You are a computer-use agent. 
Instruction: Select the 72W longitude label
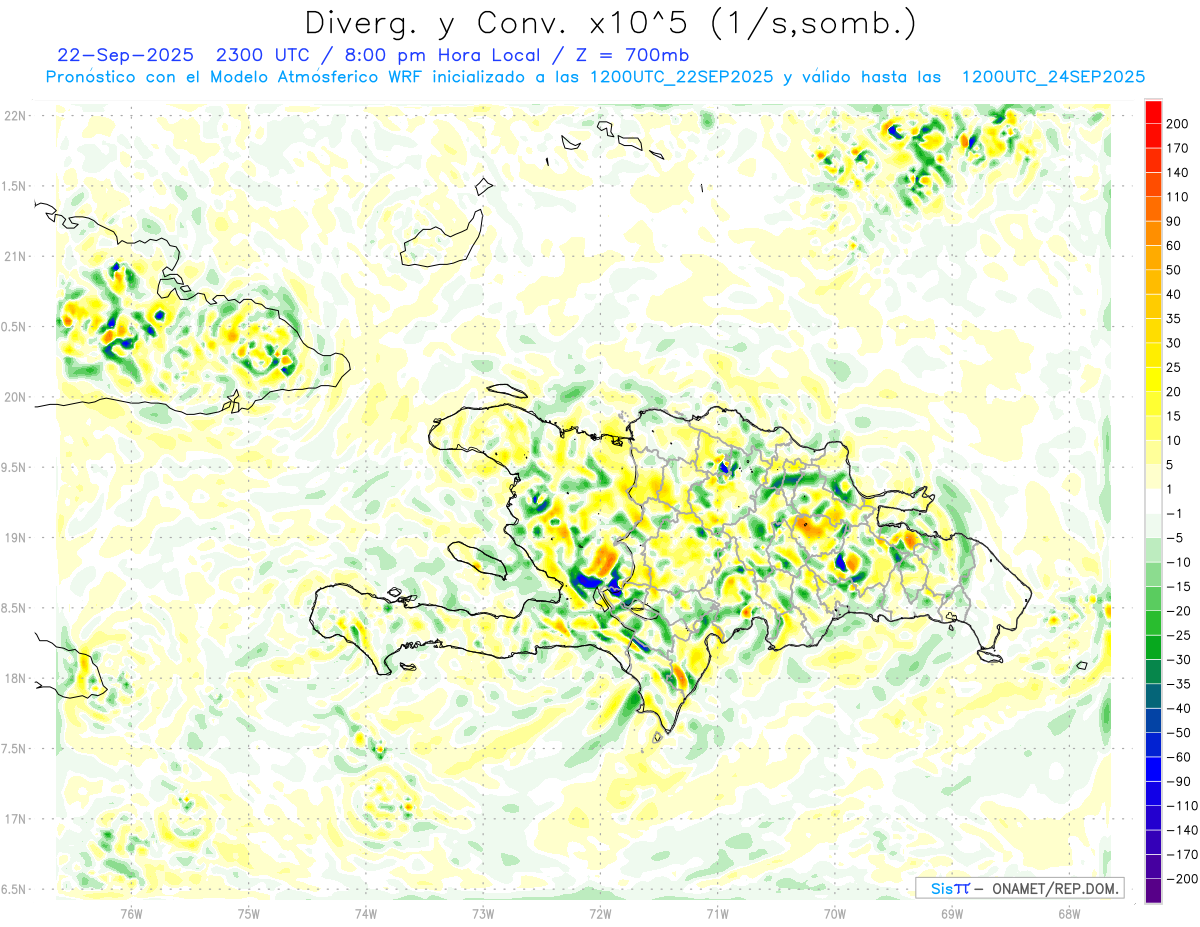click(x=600, y=913)
